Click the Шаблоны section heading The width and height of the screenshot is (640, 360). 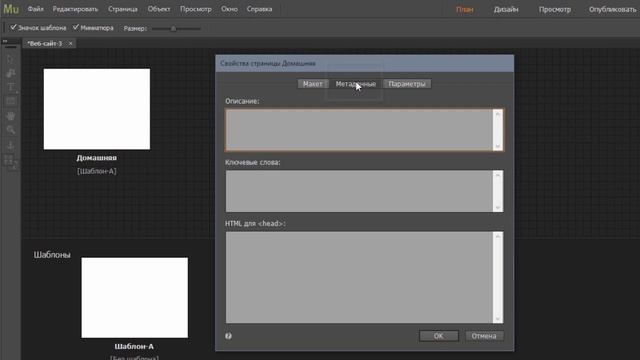click(x=52, y=255)
